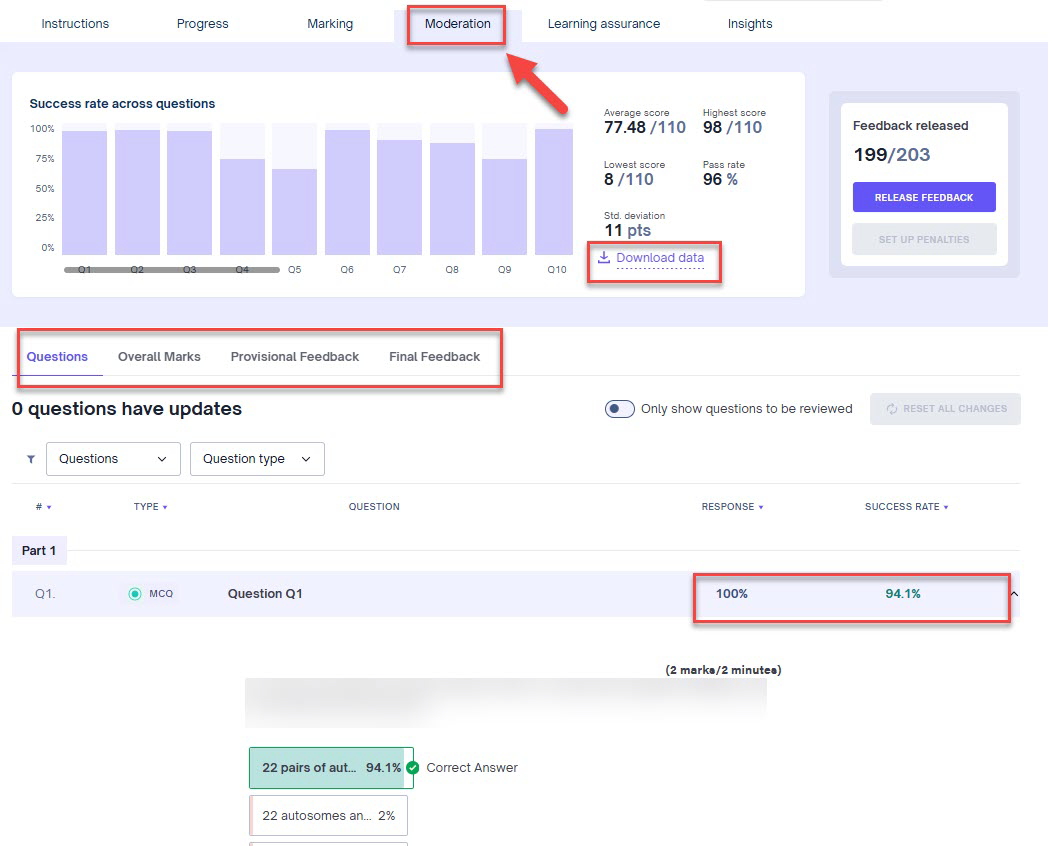This screenshot has width=1048, height=846.
Task: Sort by the RESPONSE column header
Action: 732,507
